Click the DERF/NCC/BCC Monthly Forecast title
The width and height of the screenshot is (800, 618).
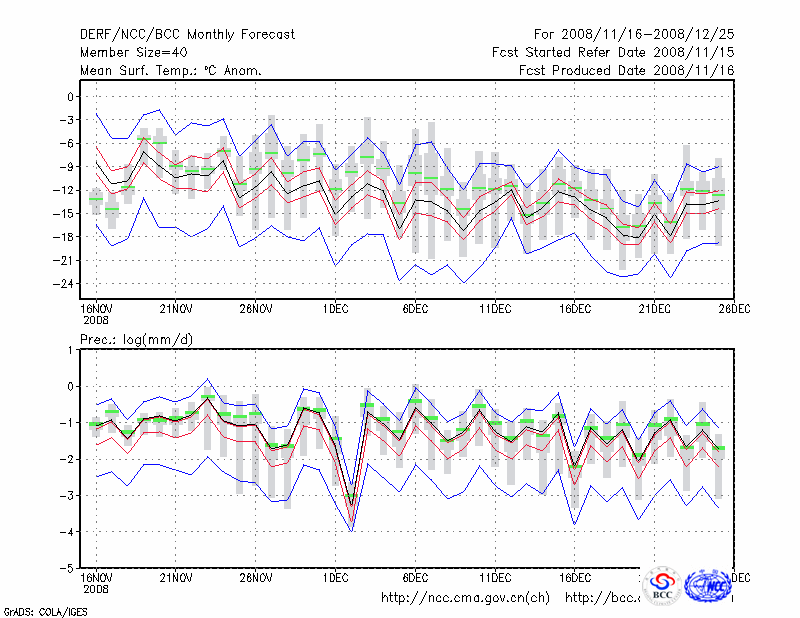[187, 34]
